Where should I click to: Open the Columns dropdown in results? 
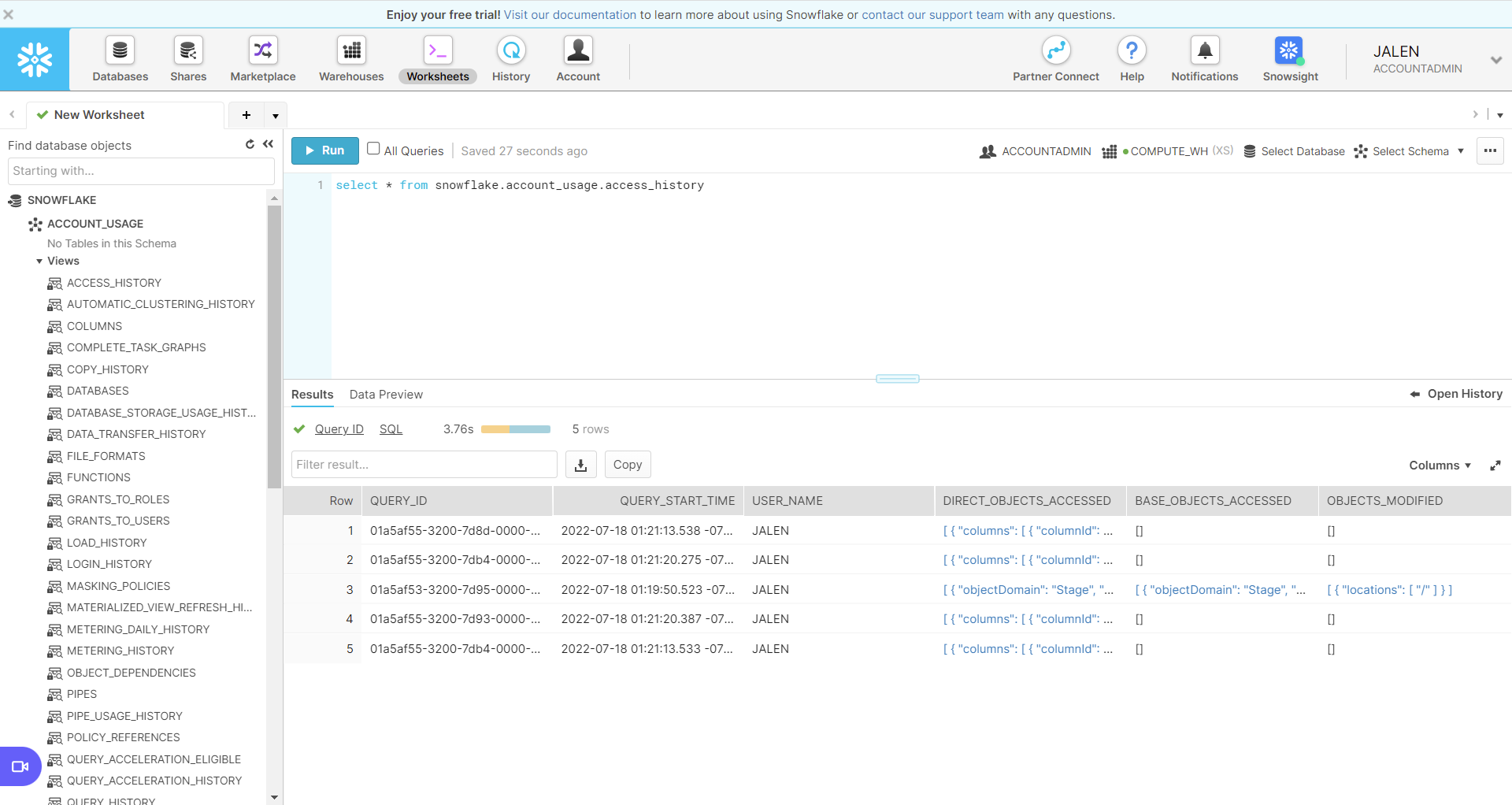pyautogui.click(x=1440, y=466)
